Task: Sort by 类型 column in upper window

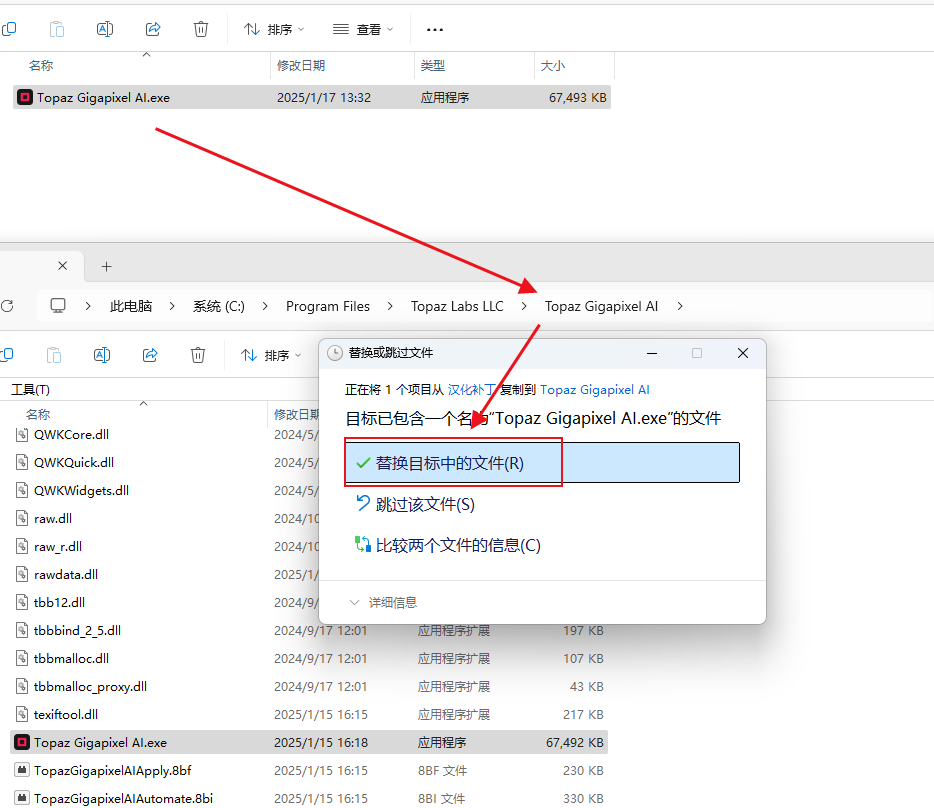Action: [x=432, y=66]
